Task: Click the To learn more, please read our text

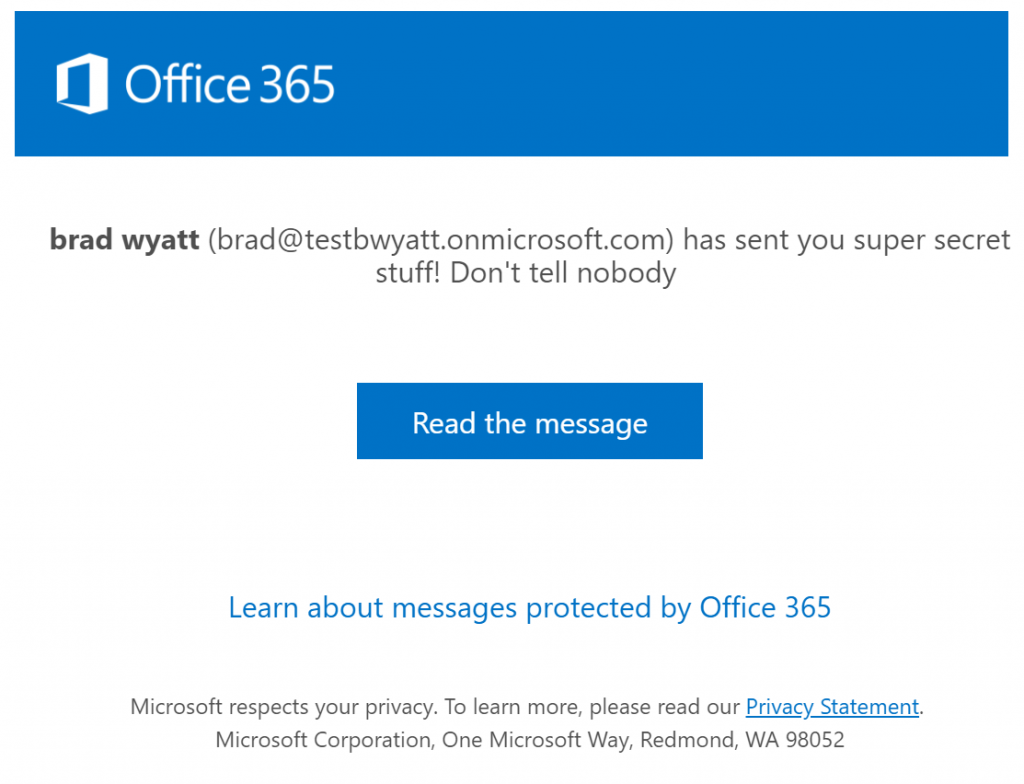Action: 592,707
